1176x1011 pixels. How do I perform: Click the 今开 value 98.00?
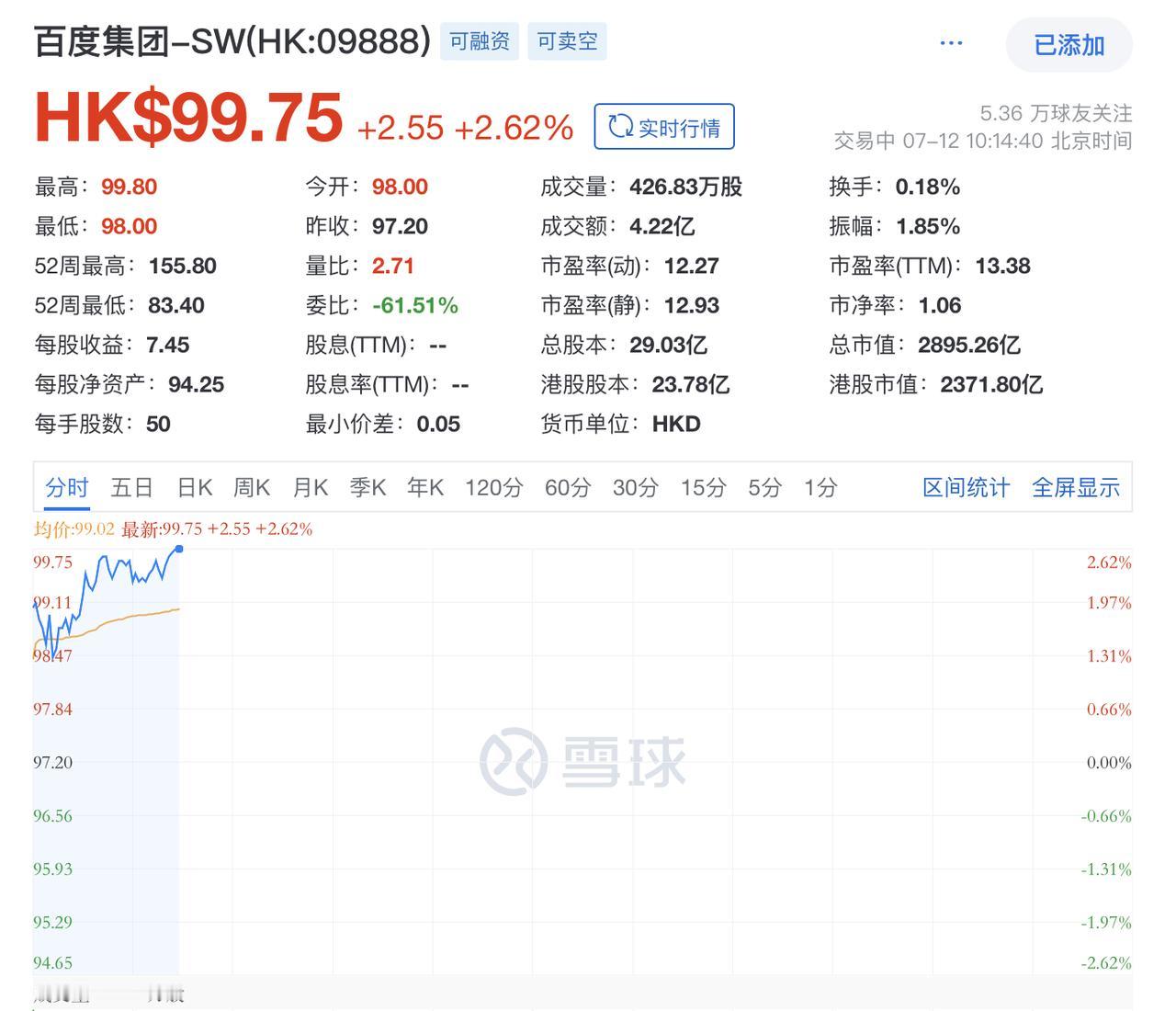tap(400, 187)
